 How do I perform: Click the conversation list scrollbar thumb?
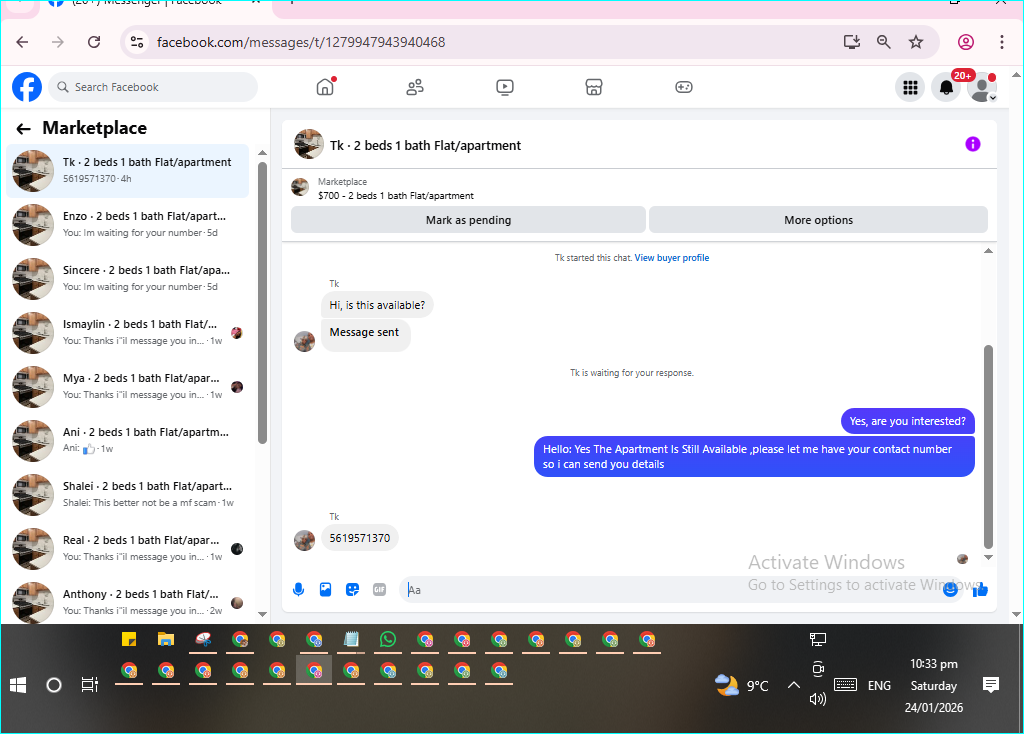pos(263,303)
